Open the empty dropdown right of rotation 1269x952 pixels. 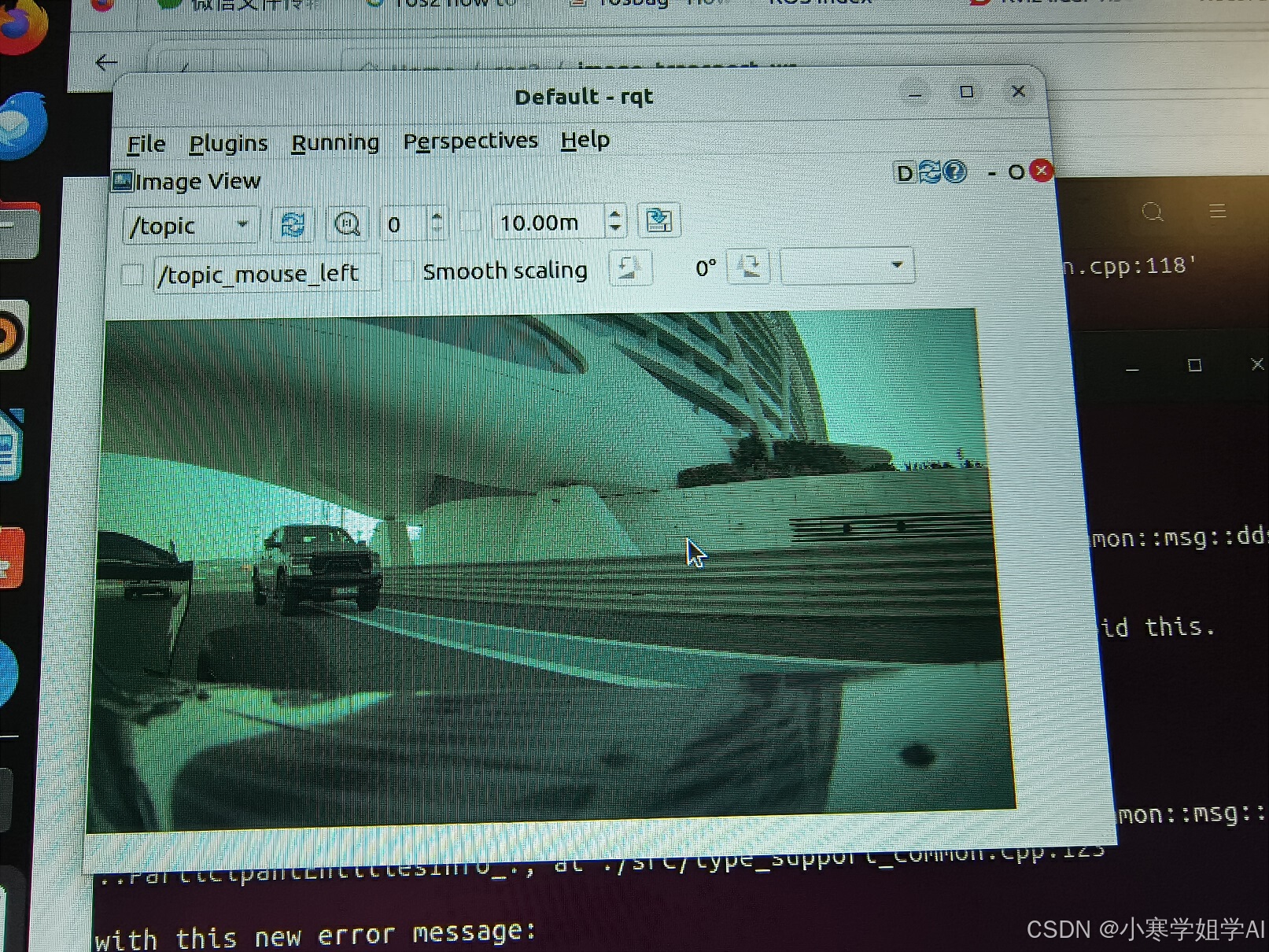pos(847,266)
